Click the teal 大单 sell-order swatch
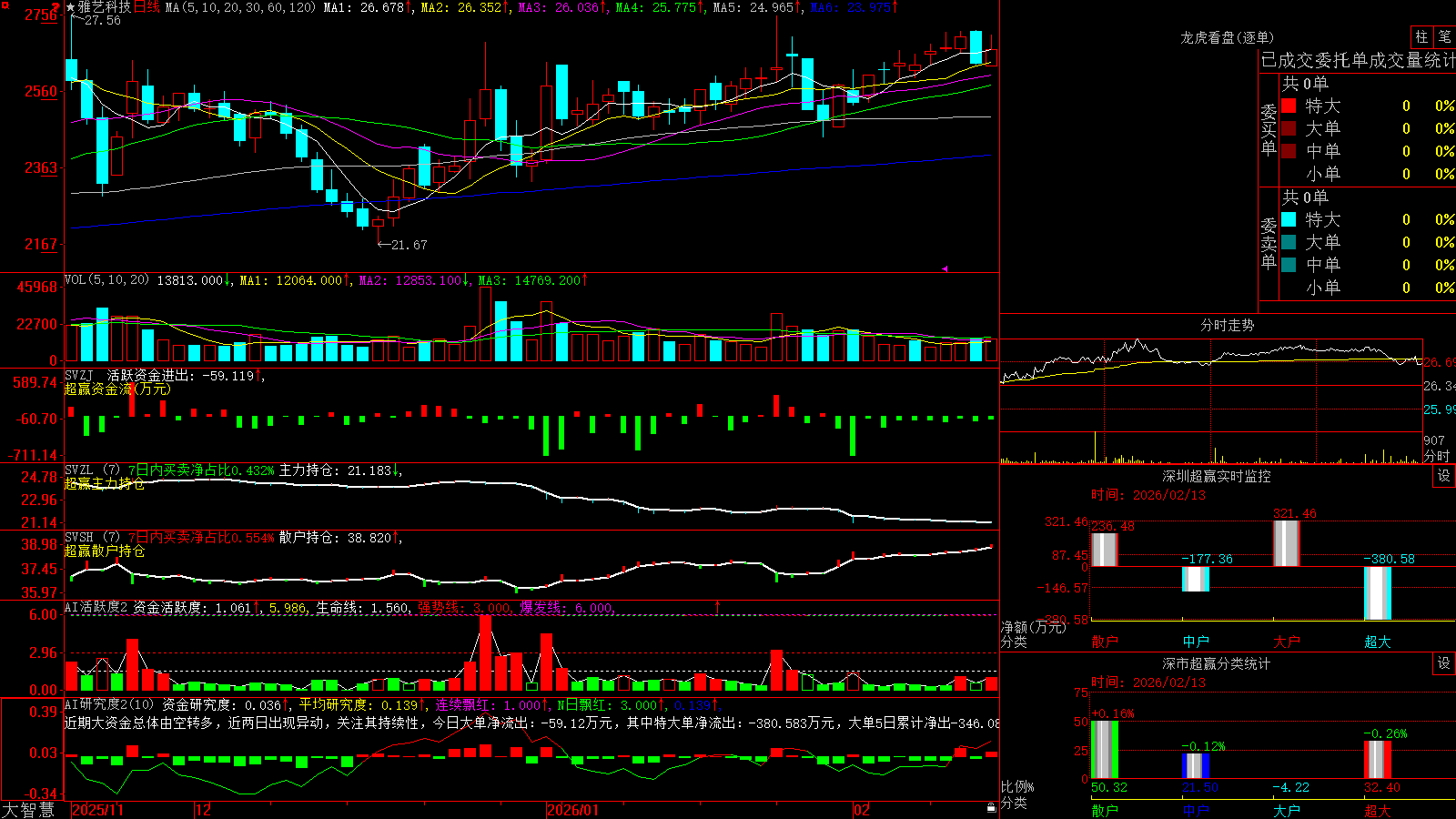1456x819 pixels. coord(1289,242)
